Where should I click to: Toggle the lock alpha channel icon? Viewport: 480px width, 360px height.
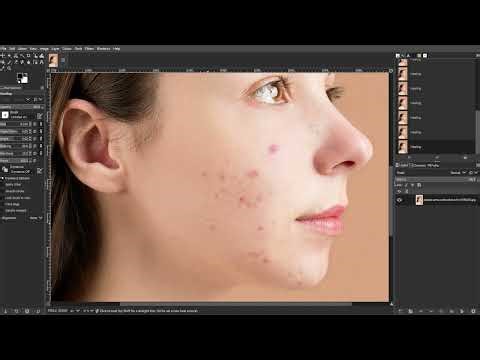tap(419, 185)
